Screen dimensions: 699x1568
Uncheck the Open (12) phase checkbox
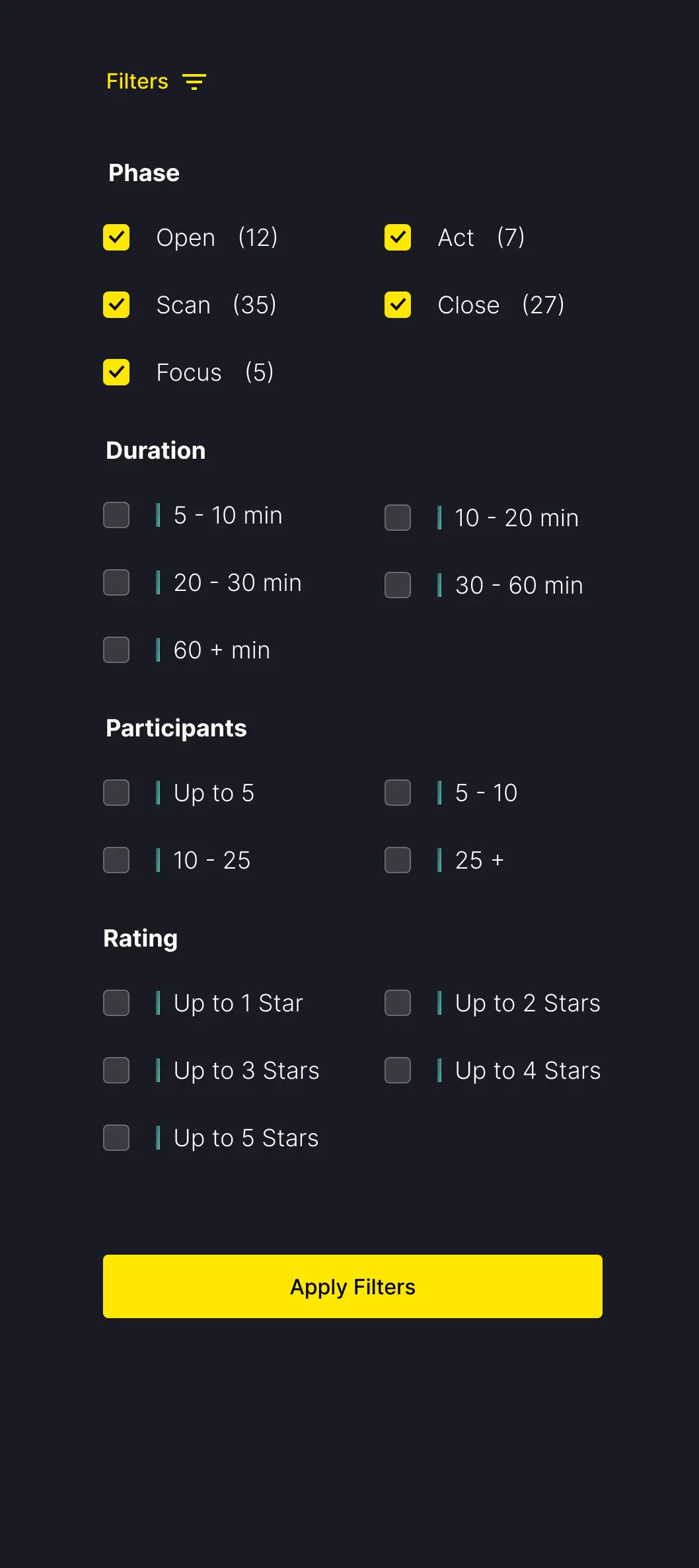[116, 237]
